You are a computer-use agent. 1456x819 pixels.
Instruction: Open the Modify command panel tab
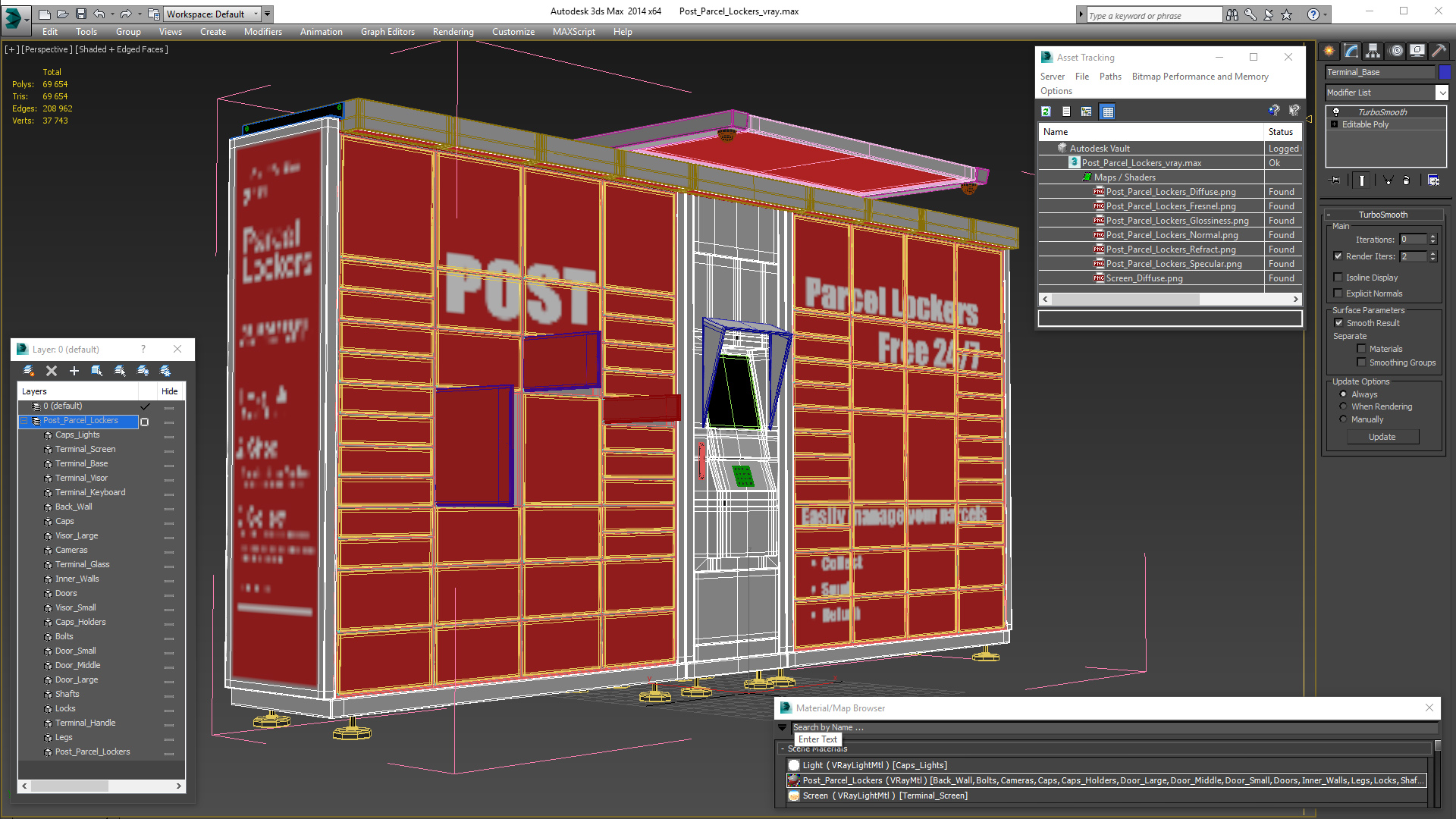click(x=1351, y=51)
